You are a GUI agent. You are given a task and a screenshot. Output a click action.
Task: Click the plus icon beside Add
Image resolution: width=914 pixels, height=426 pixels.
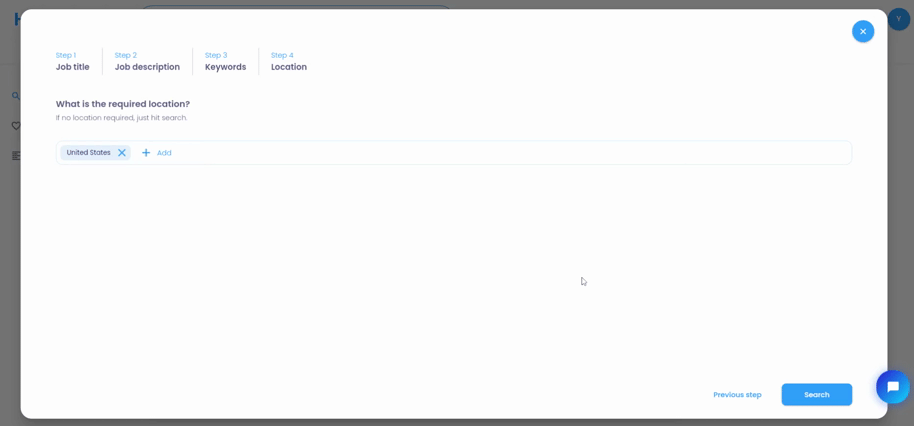[x=146, y=153]
